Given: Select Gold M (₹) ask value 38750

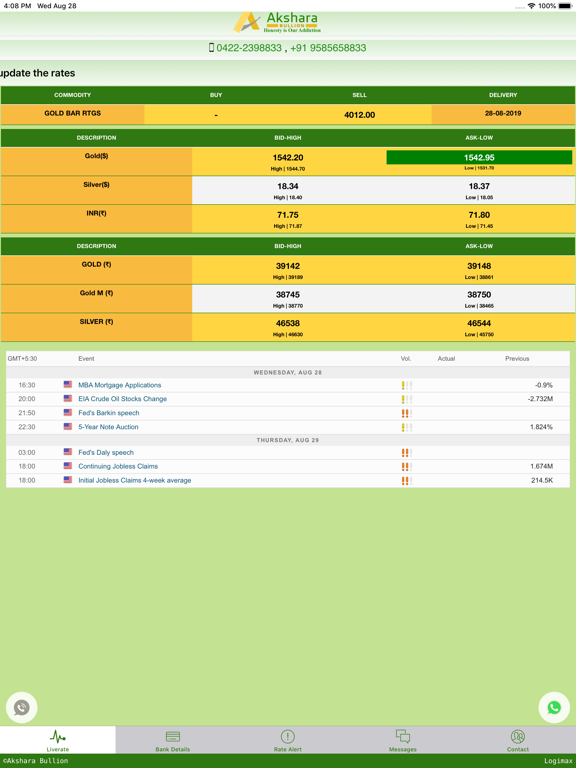Looking at the screenshot, I should point(479,295).
